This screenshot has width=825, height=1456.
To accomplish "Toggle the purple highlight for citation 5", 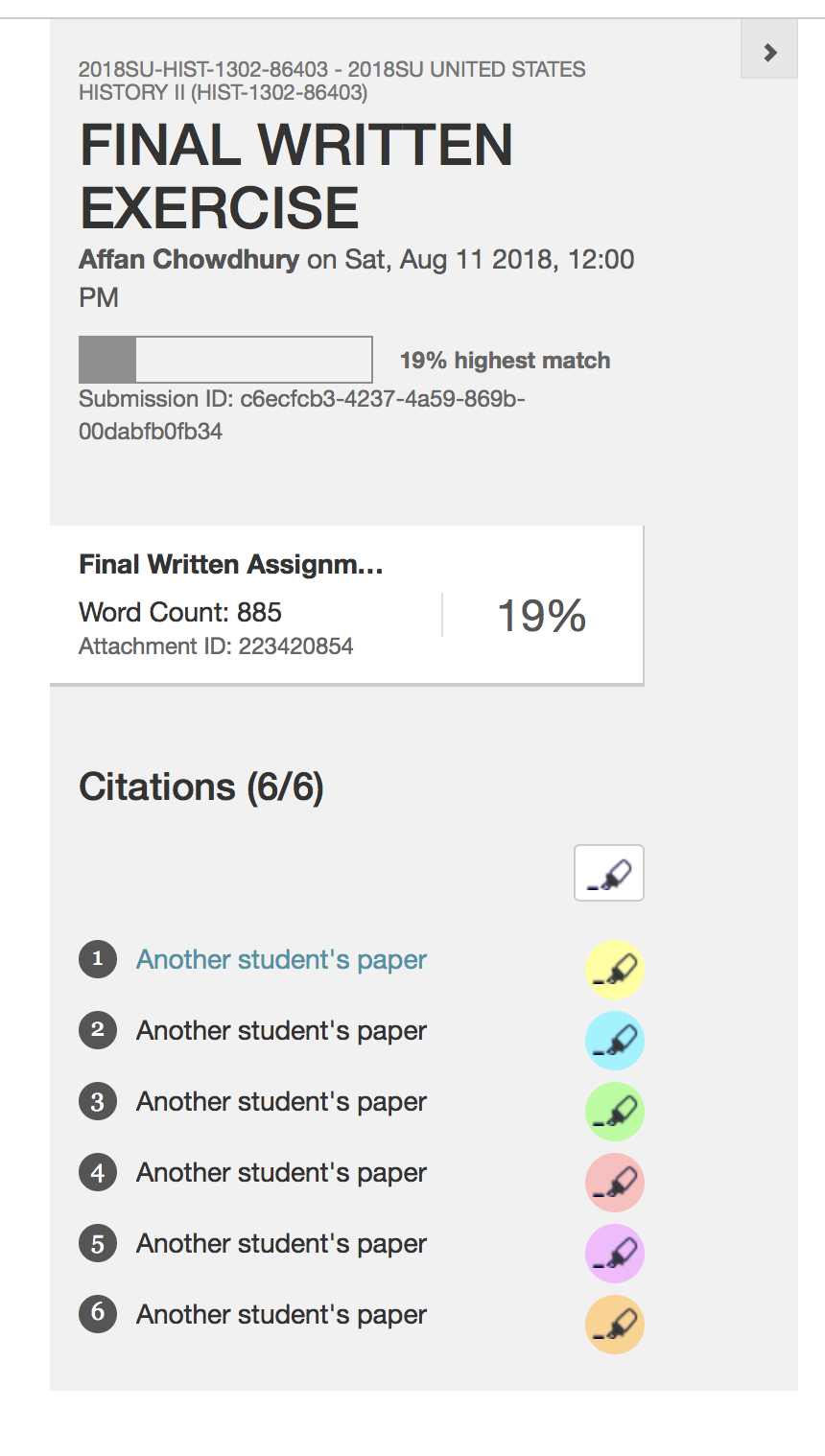I will pos(614,1253).
